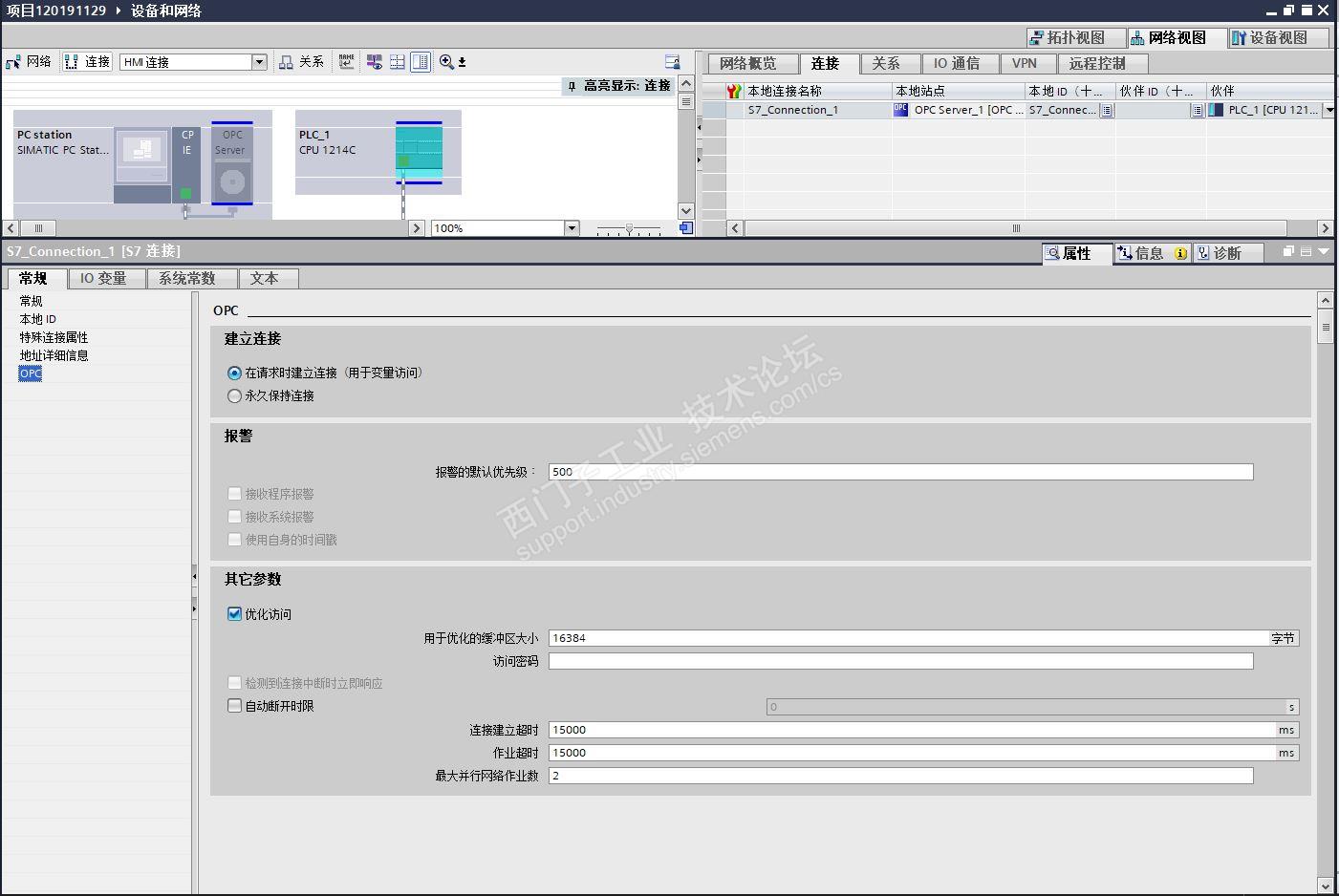Click the pin icon beside 高亮显示: 连接
Screen dimensions: 1339x896
pos(572,86)
